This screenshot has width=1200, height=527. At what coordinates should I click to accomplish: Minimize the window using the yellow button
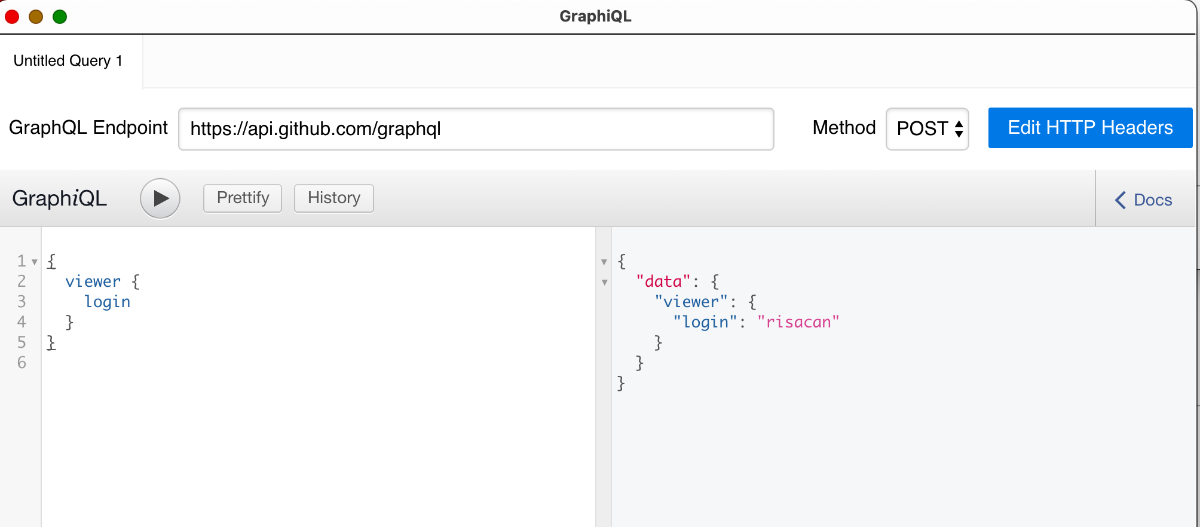pyautogui.click(x=36, y=16)
